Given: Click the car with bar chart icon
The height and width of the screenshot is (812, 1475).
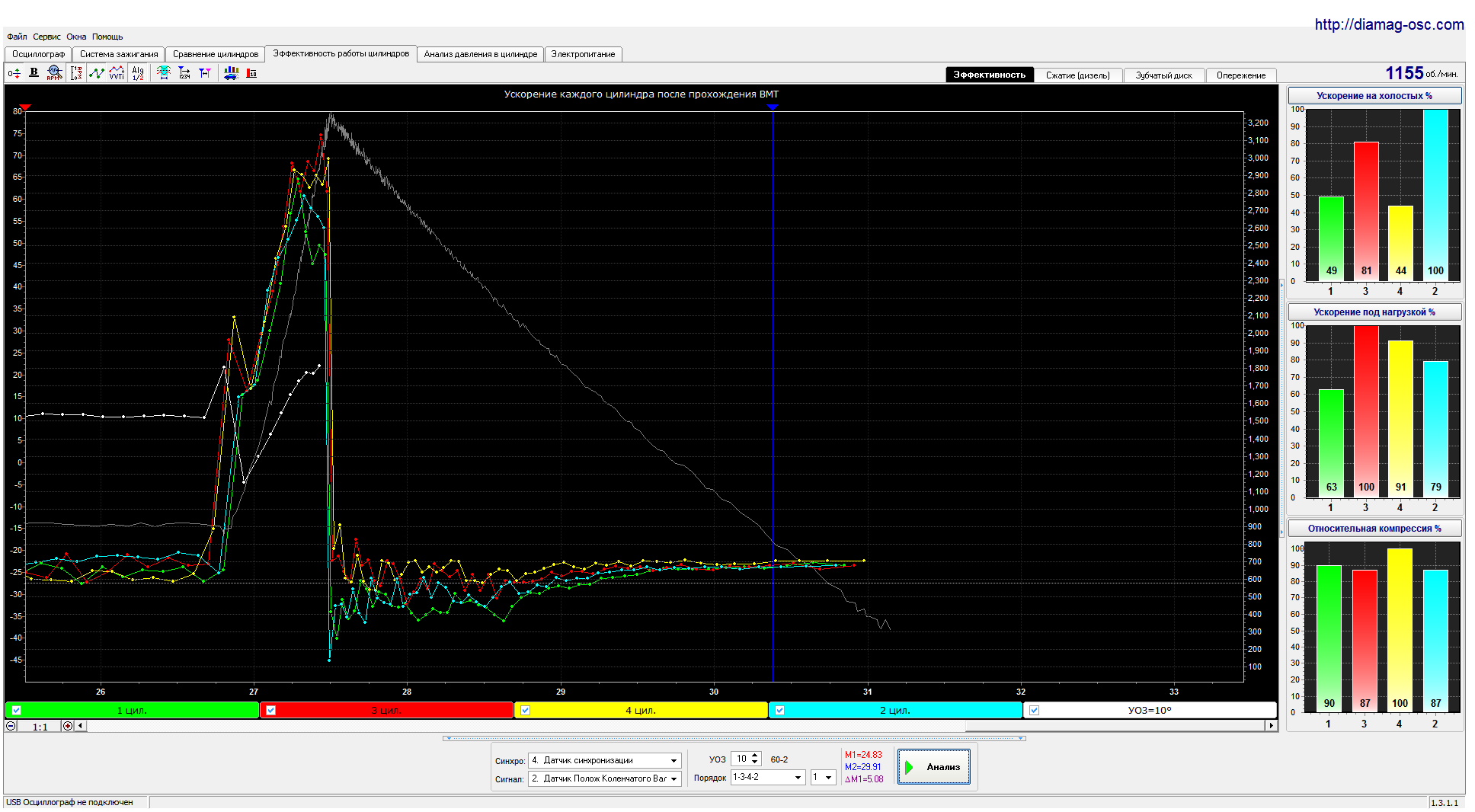Looking at the screenshot, I should click(231, 73).
